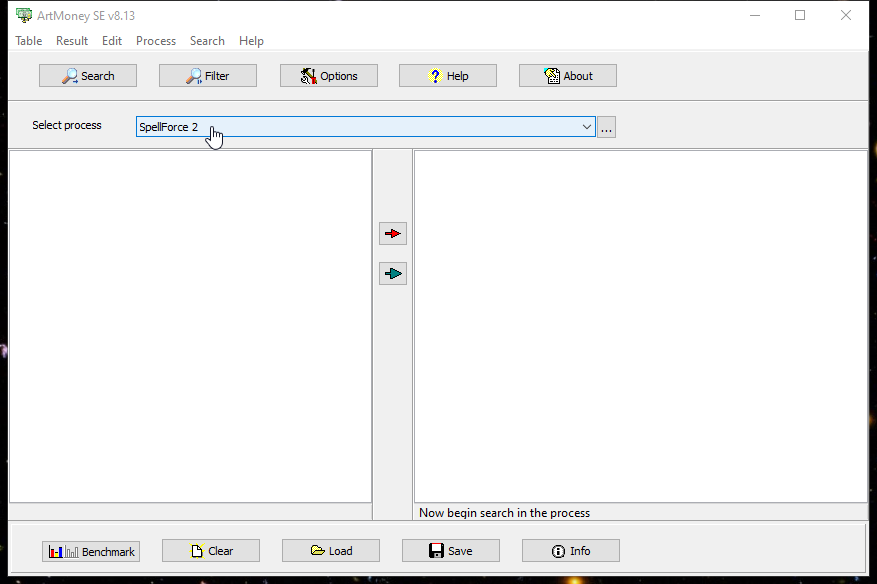Click the Filter button

point(208,76)
